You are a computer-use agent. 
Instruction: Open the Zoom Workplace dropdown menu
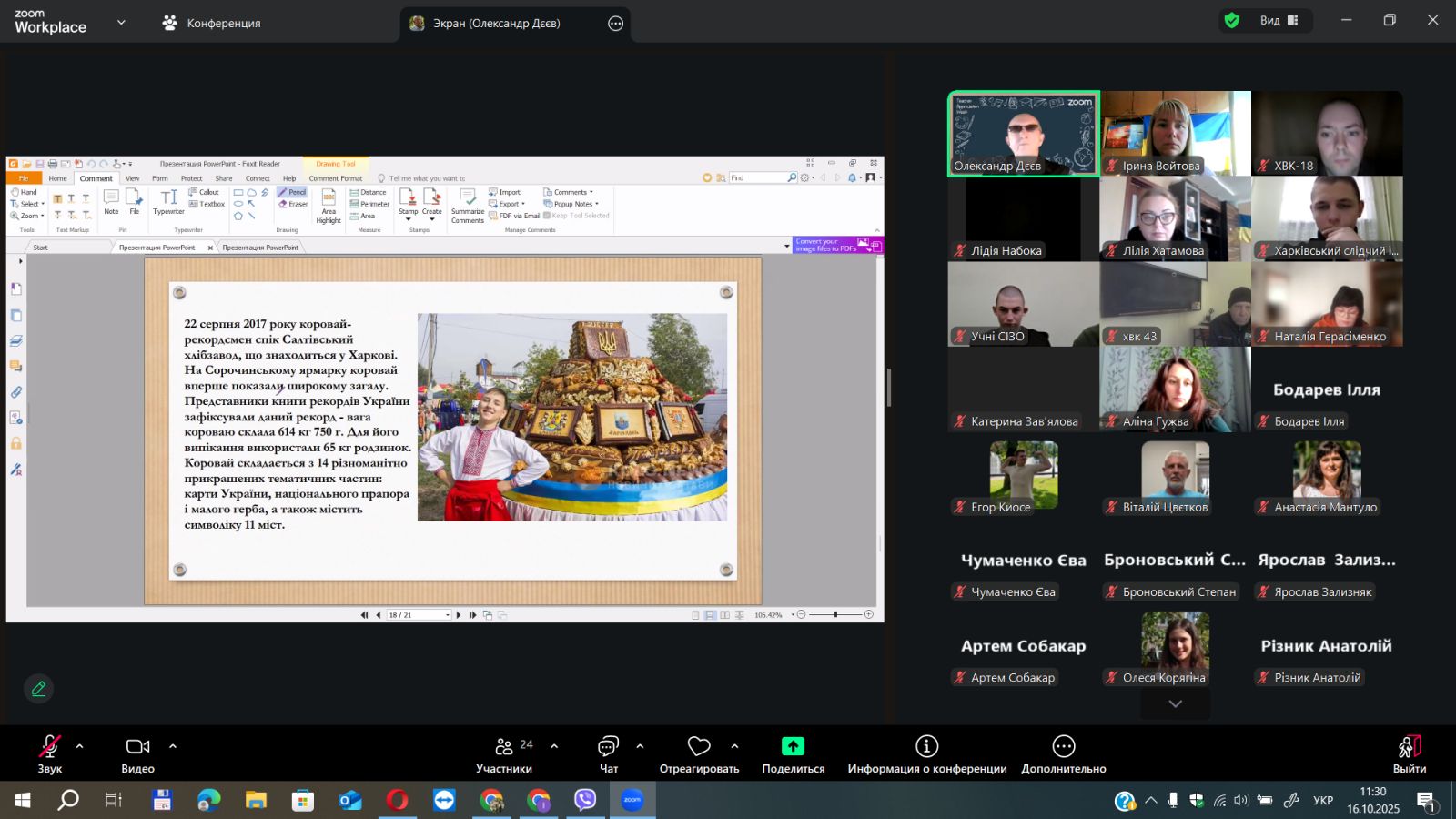click(121, 23)
